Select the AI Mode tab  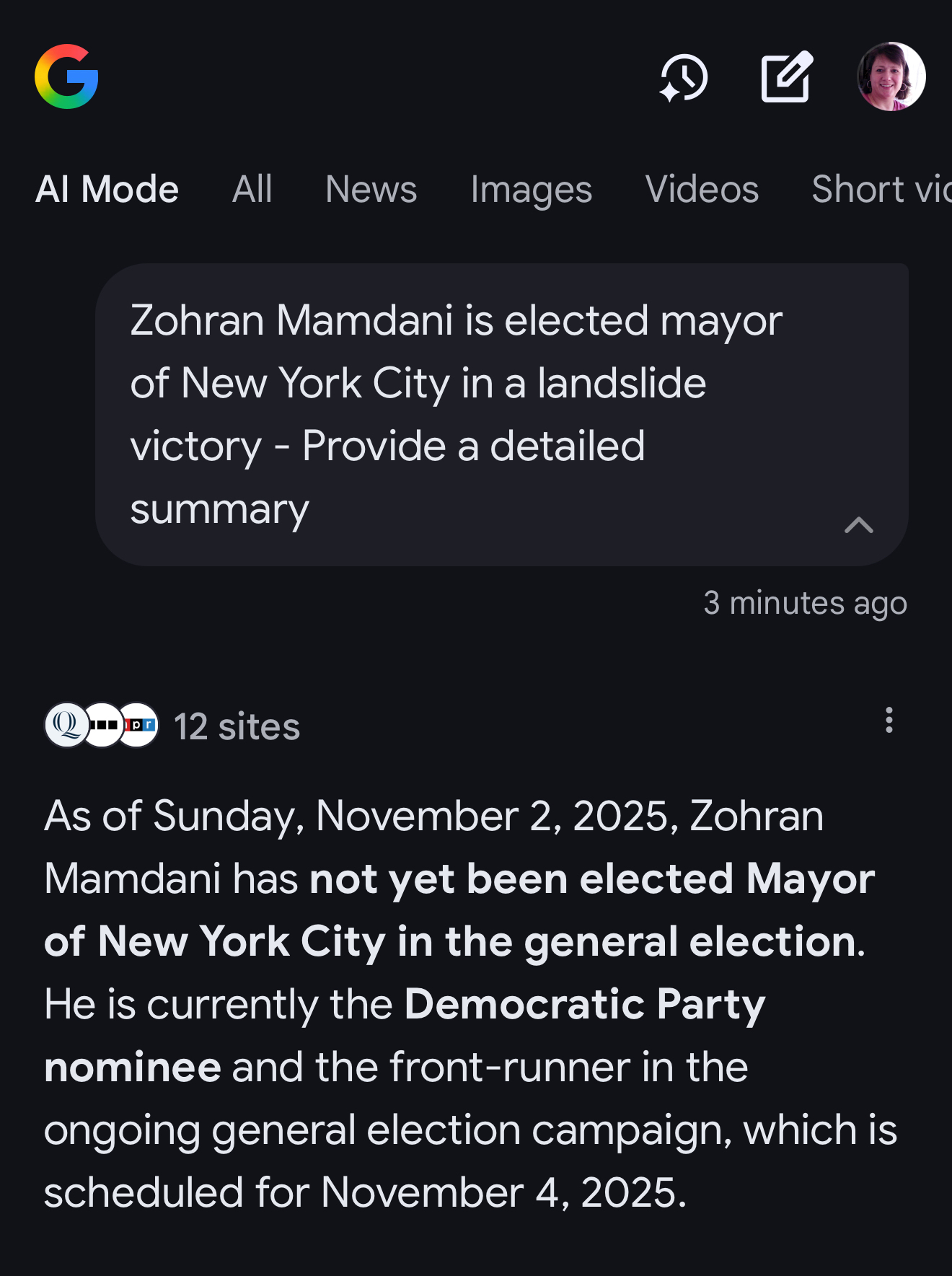[x=107, y=190]
